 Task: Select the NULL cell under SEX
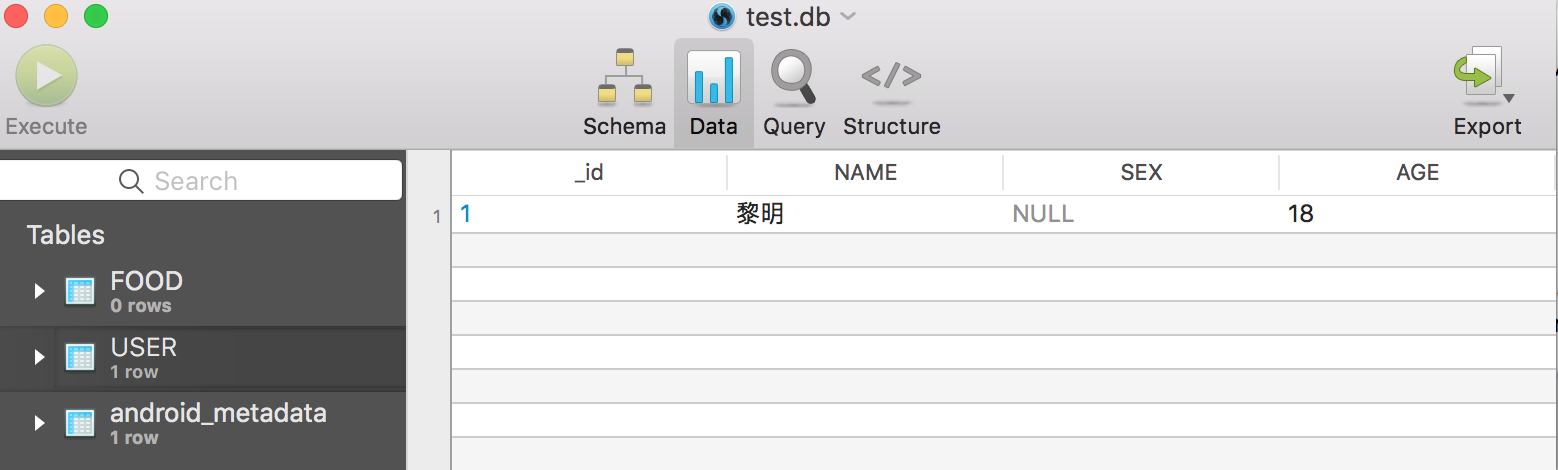pos(1043,214)
